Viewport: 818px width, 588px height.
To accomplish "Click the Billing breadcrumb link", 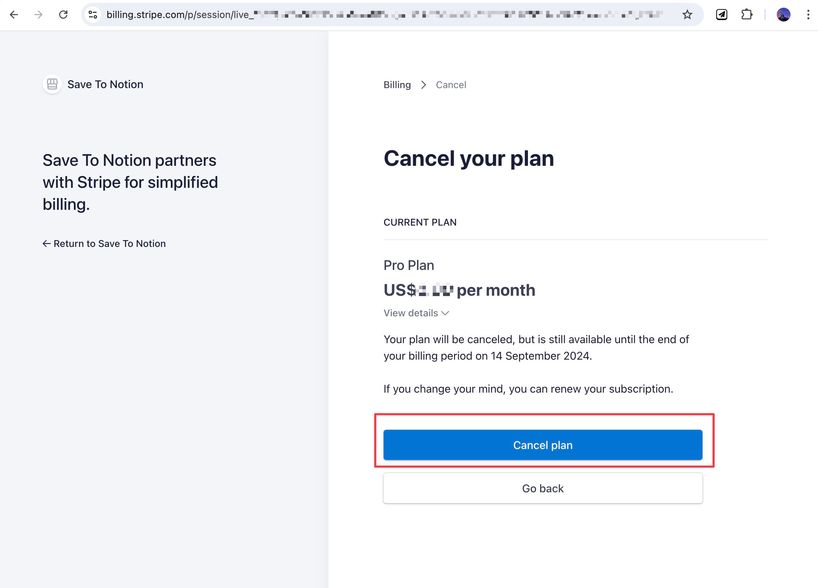I will [x=396, y=85].
